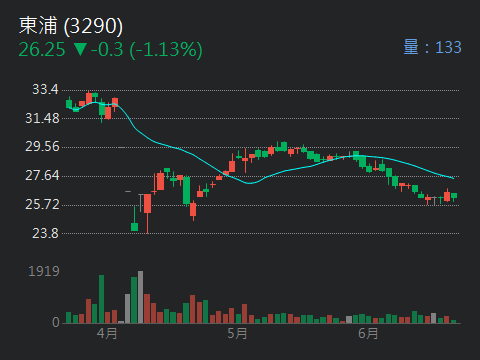Click the 25.72 price axis label

42,204
